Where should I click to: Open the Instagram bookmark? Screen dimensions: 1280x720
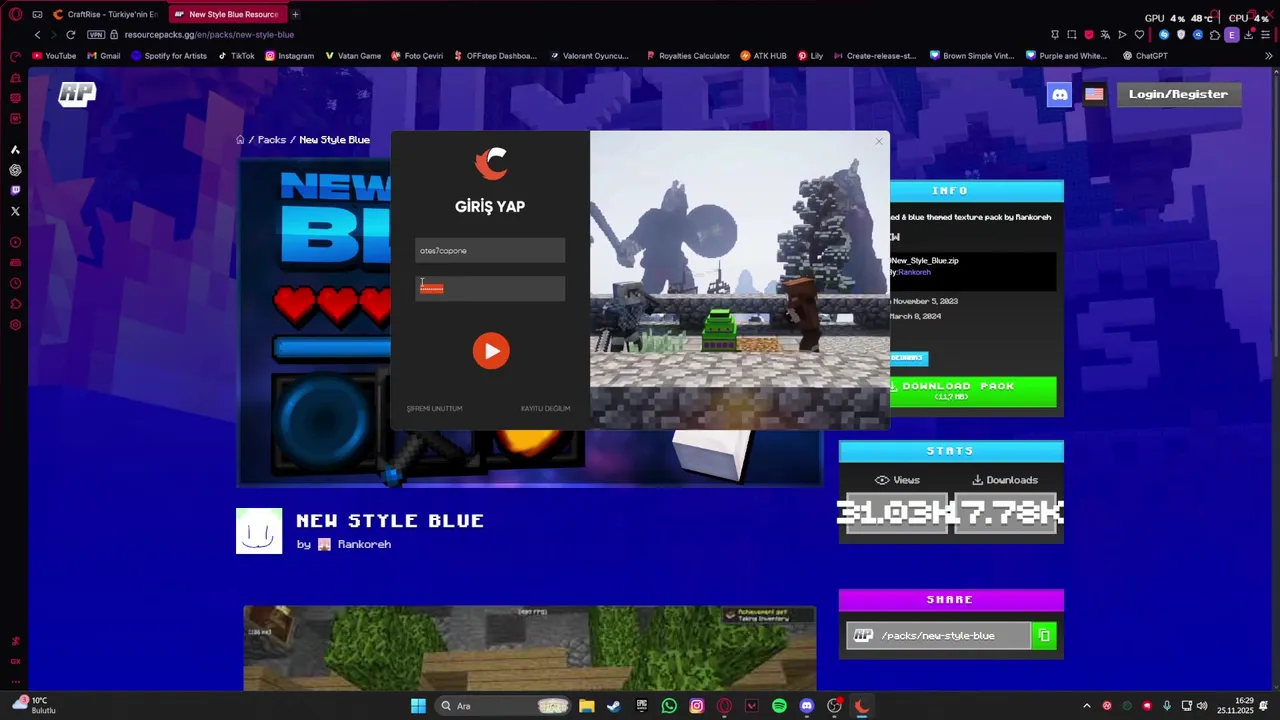[290, 56]
